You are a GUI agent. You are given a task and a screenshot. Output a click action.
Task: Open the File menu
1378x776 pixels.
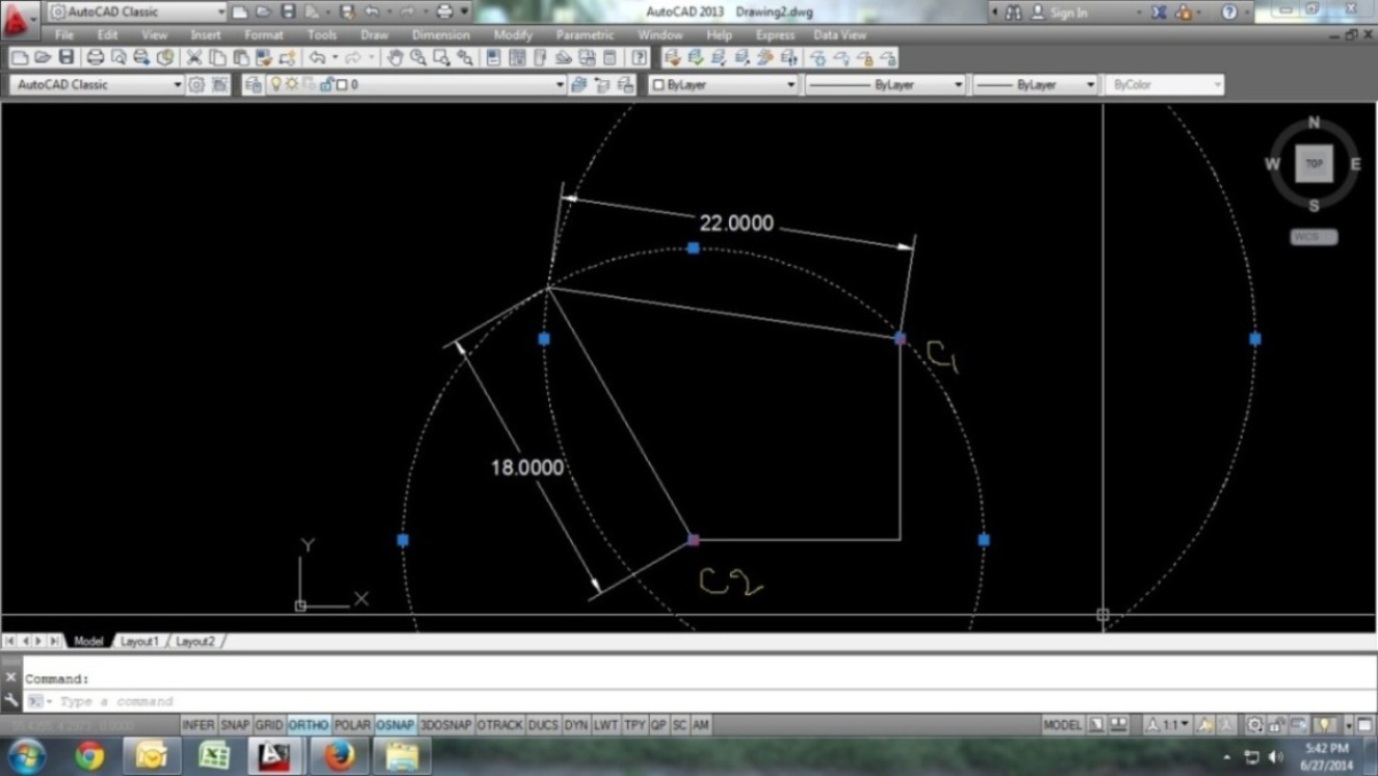(64, 35)
